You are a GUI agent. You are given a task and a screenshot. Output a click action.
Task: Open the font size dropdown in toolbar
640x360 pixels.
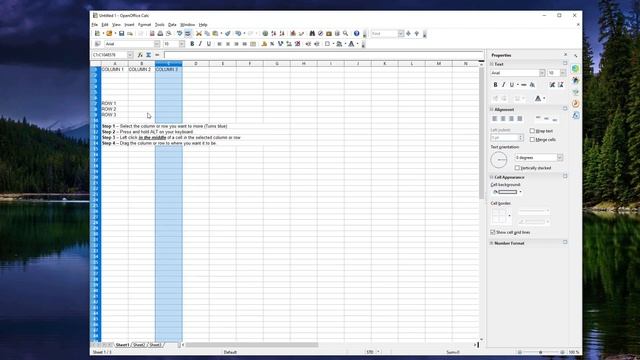182,44
